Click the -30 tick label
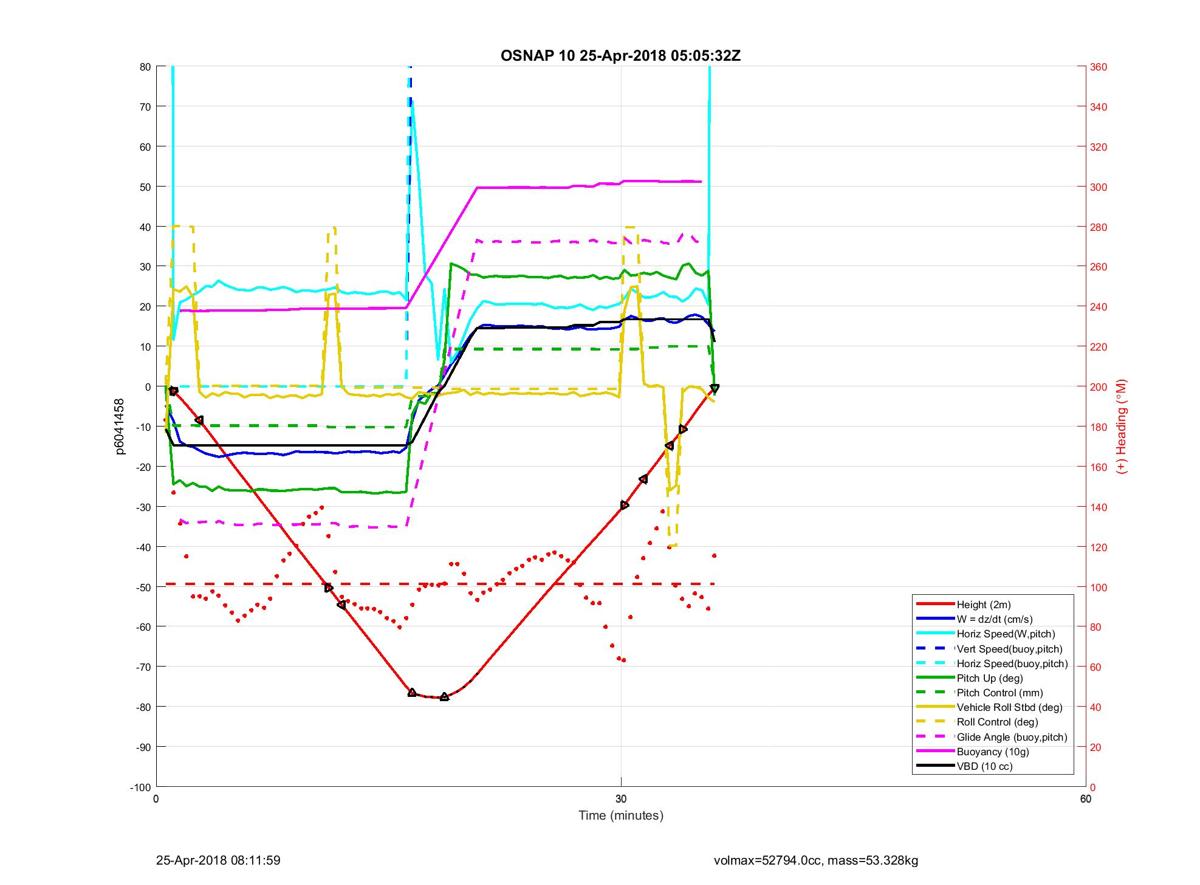 pyautogui.click(x=142, y=507)
